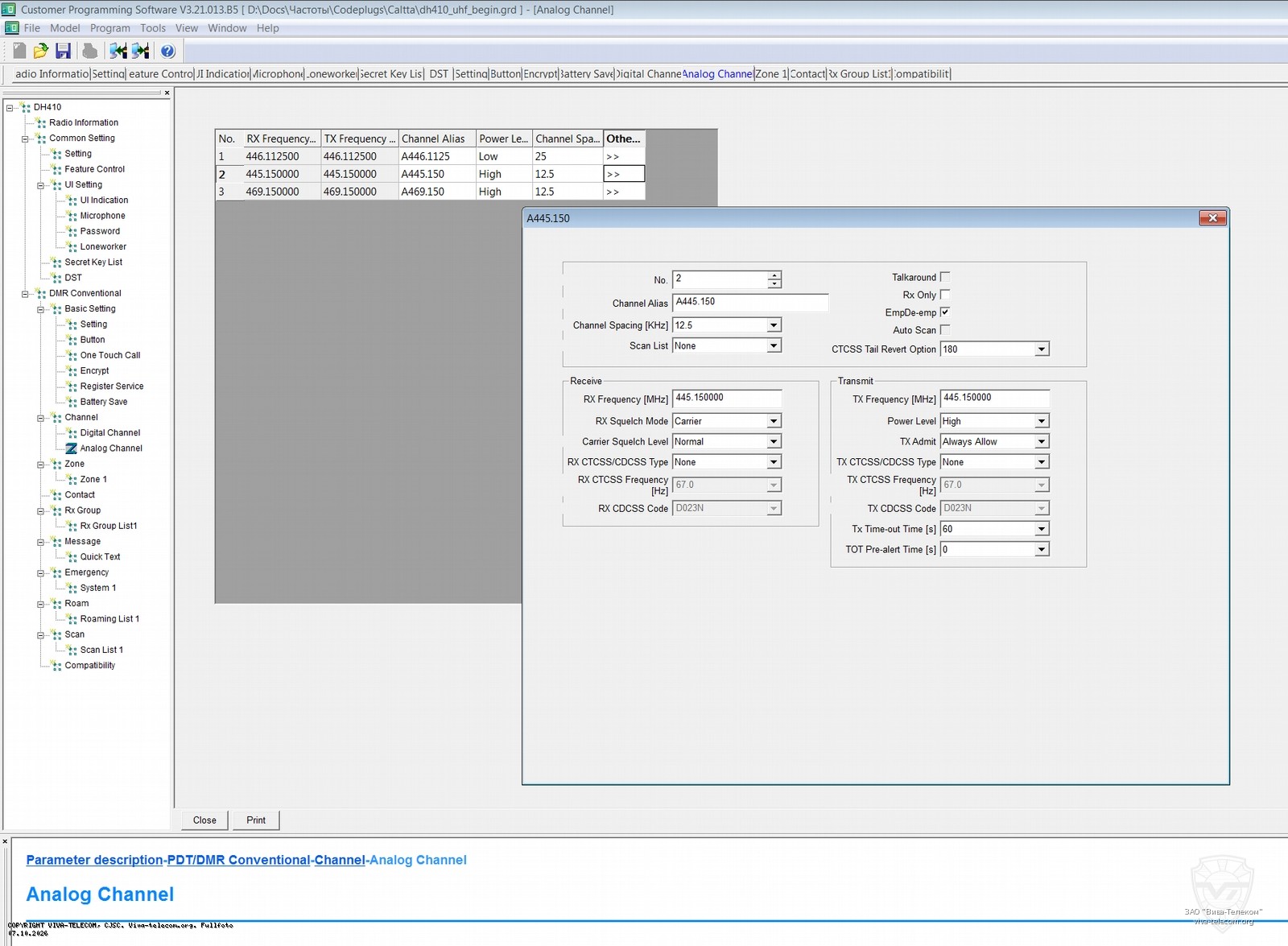Screen dimensions: 1288x946
Task: Open the RX Squelch Mode dropdown
Action: point(774,421)
